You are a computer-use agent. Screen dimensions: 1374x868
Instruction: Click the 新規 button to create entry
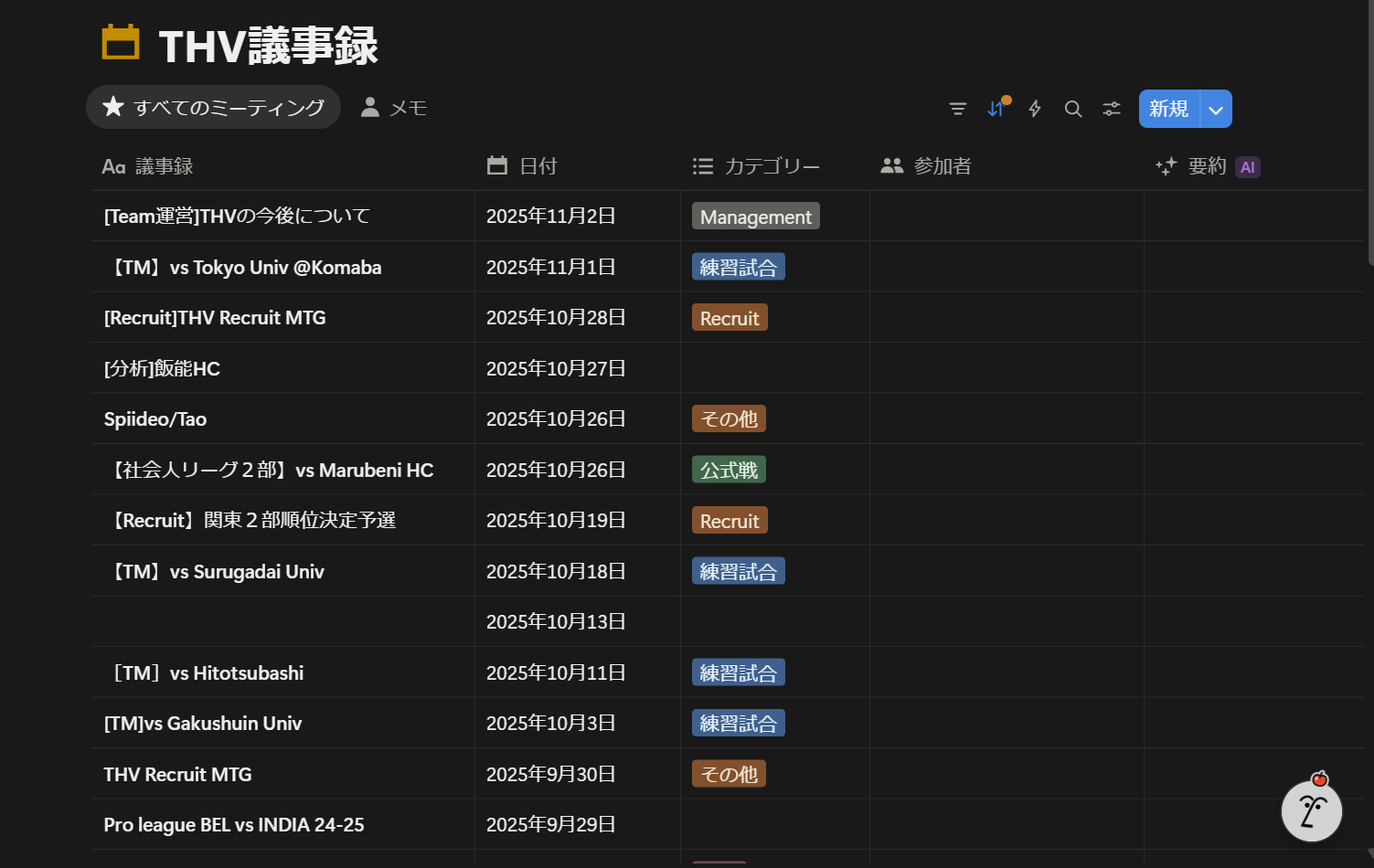point(1167,109)
